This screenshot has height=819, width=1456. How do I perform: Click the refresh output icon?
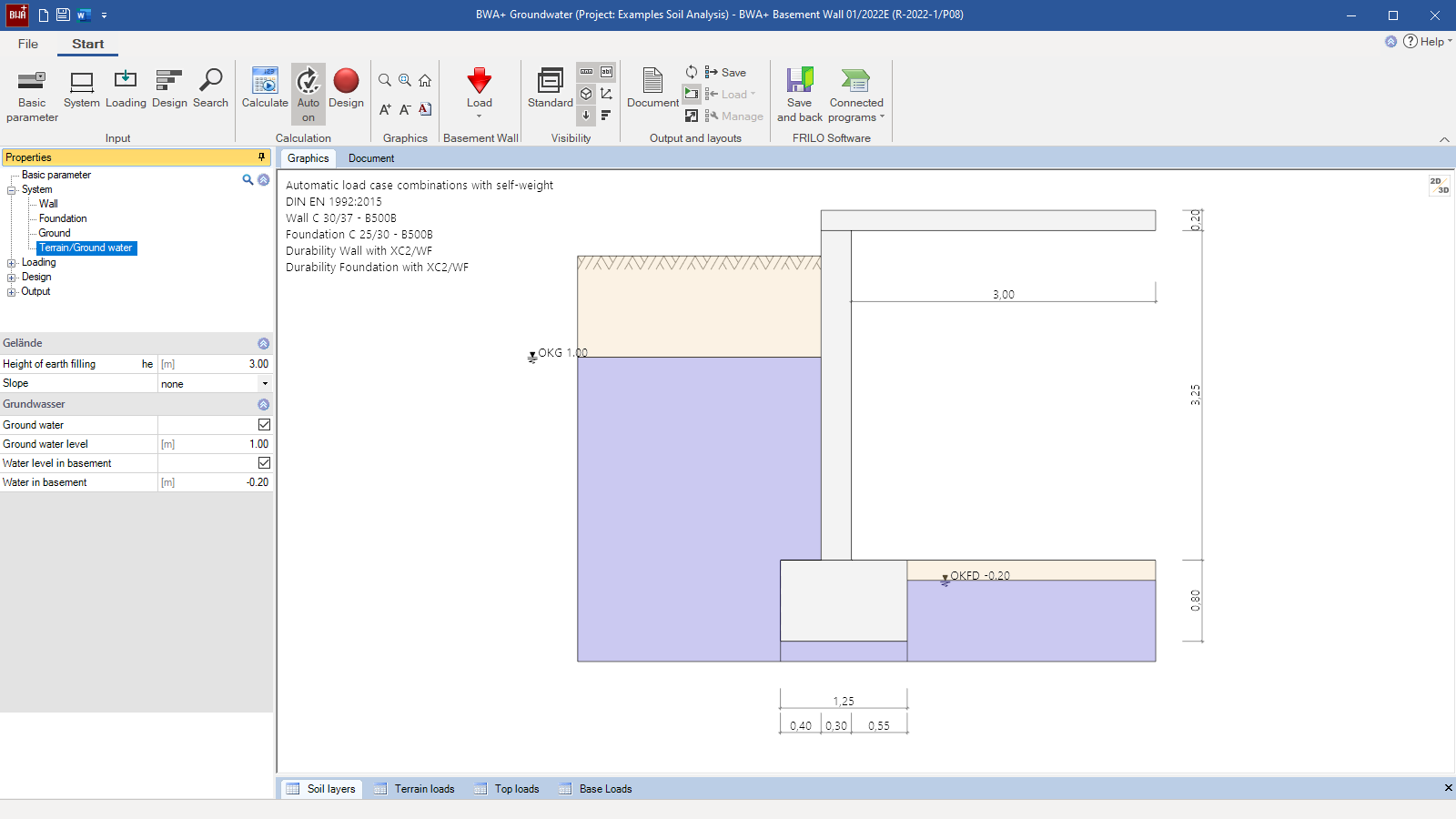coord(692,72)
